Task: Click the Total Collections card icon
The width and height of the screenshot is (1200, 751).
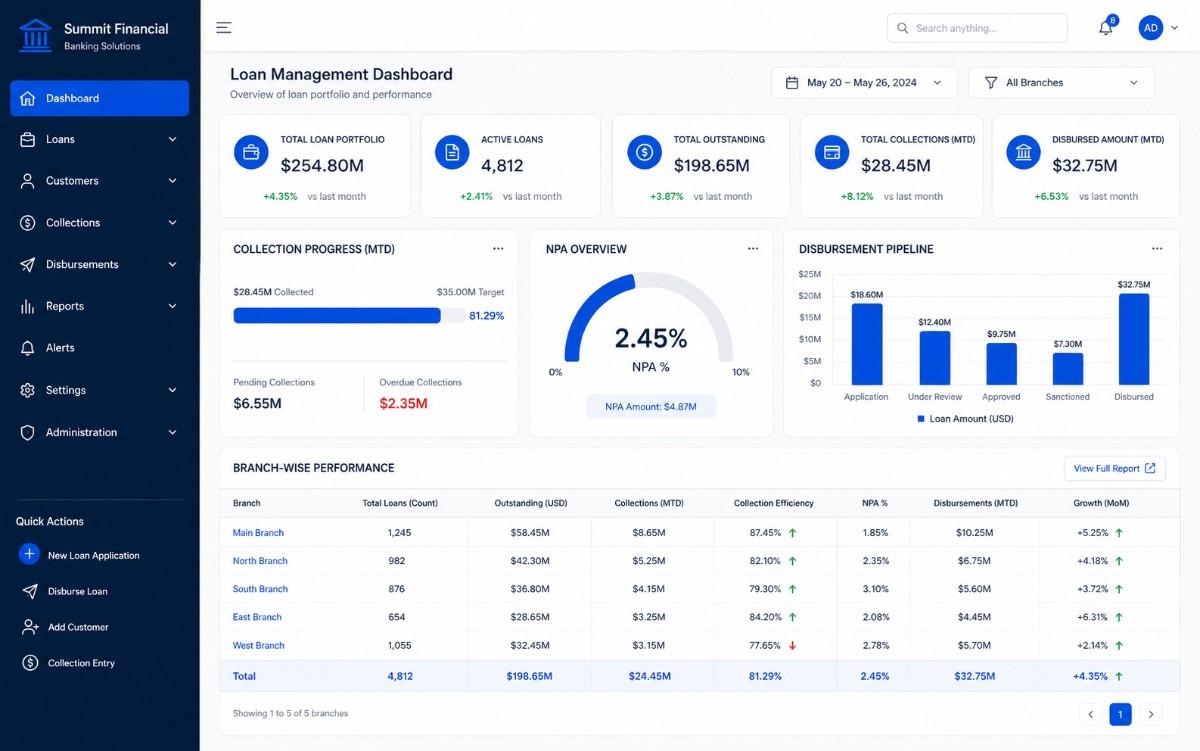Action: 832,153
